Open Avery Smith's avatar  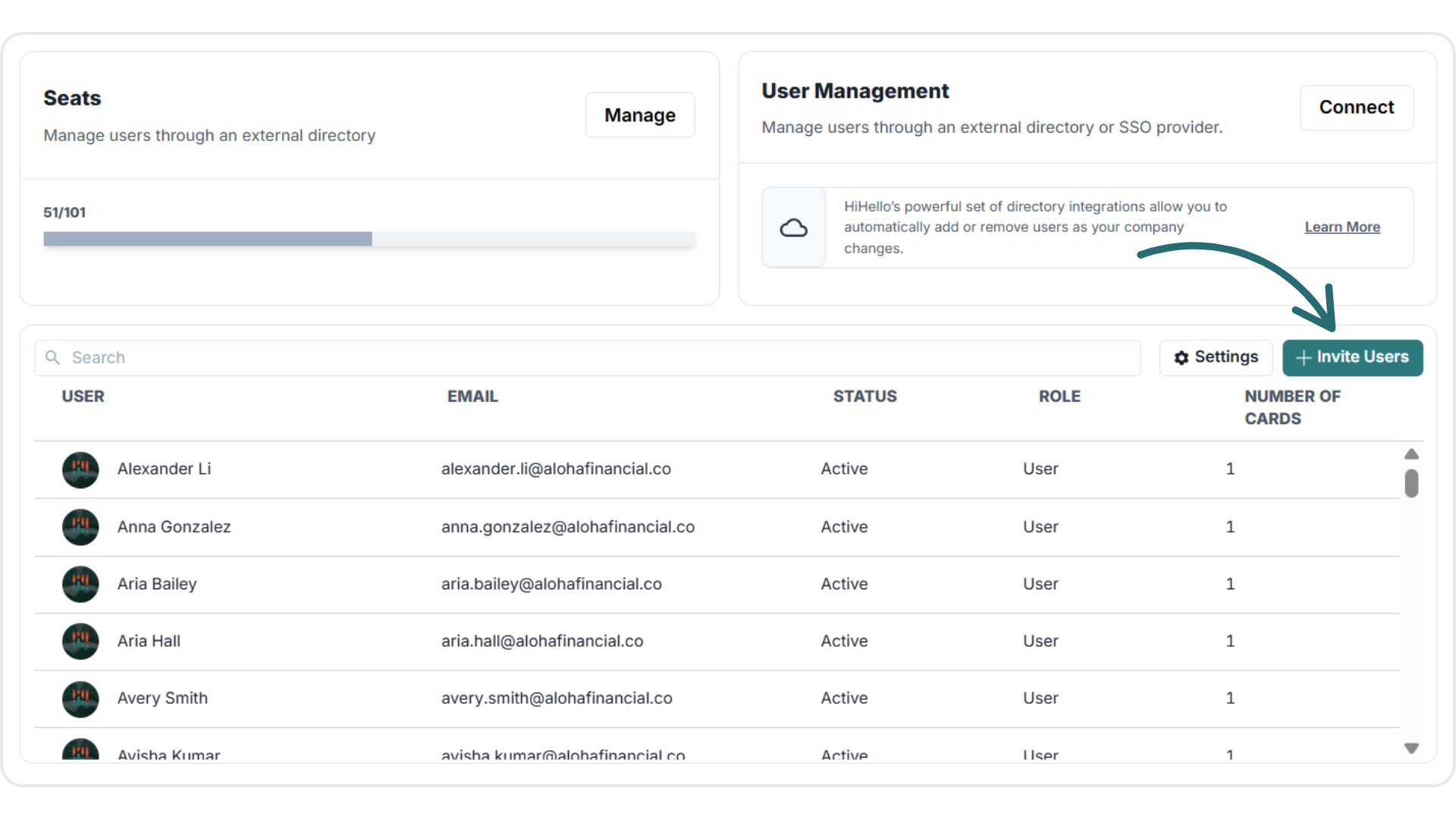pyautogui.click(x=80, y=699)
